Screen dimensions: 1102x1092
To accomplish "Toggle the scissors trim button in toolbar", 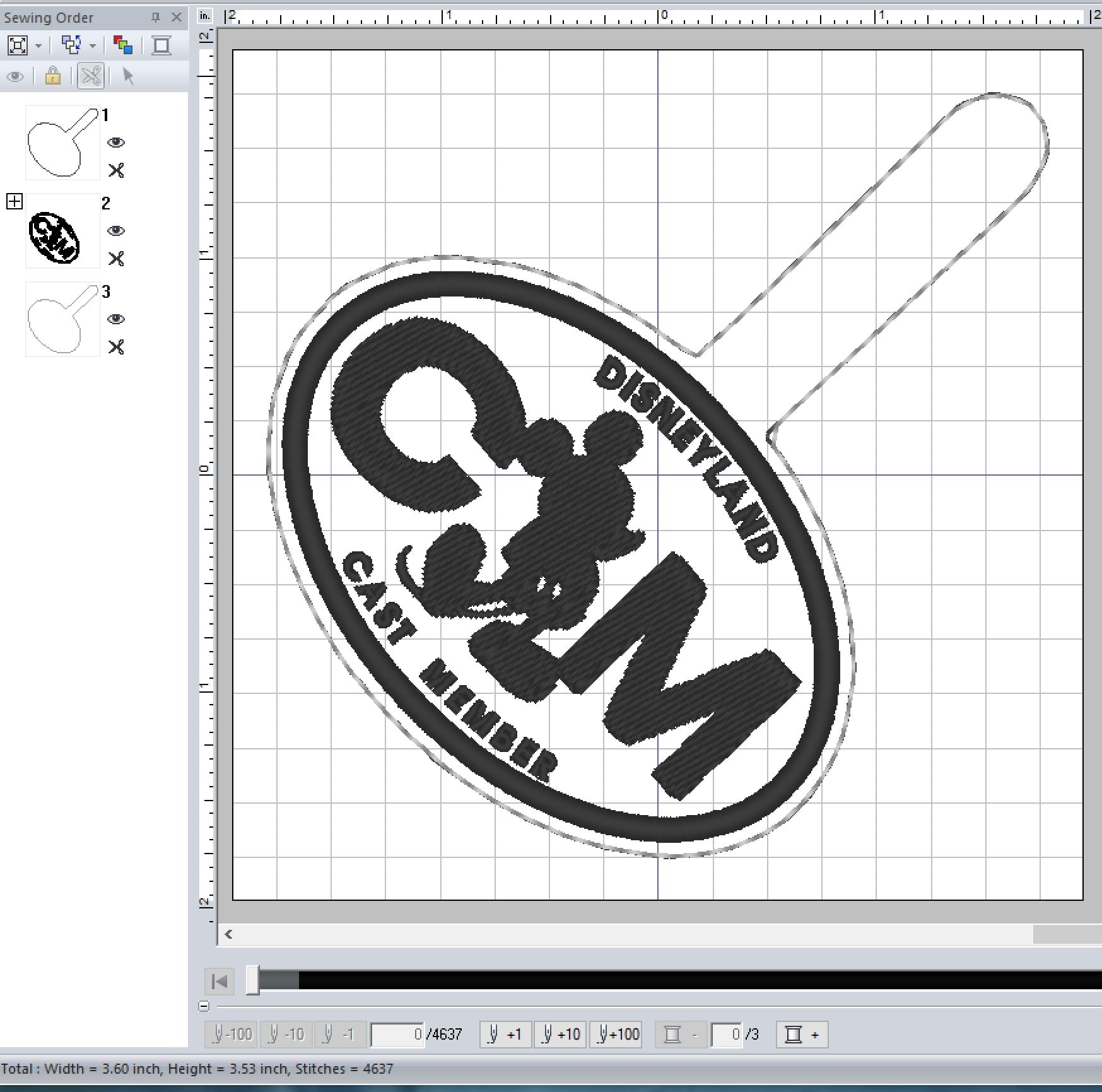I will tap(91, 76).
